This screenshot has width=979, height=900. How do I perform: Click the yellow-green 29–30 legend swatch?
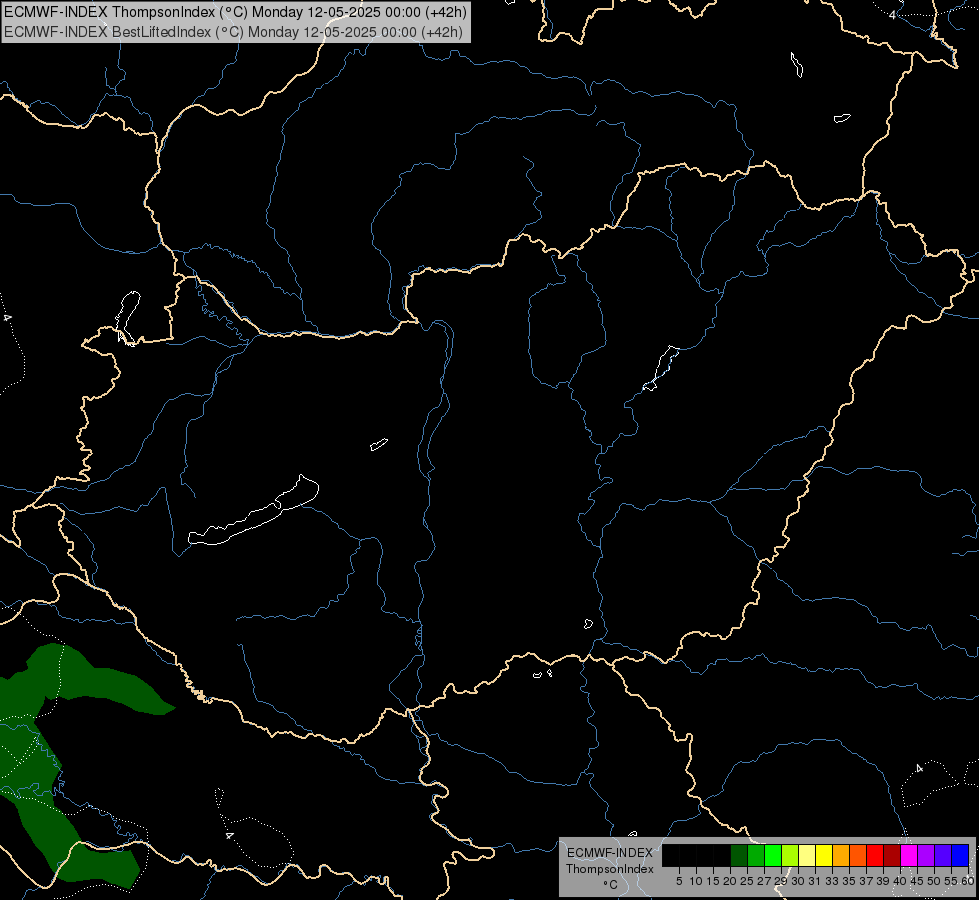click(790, 855)
